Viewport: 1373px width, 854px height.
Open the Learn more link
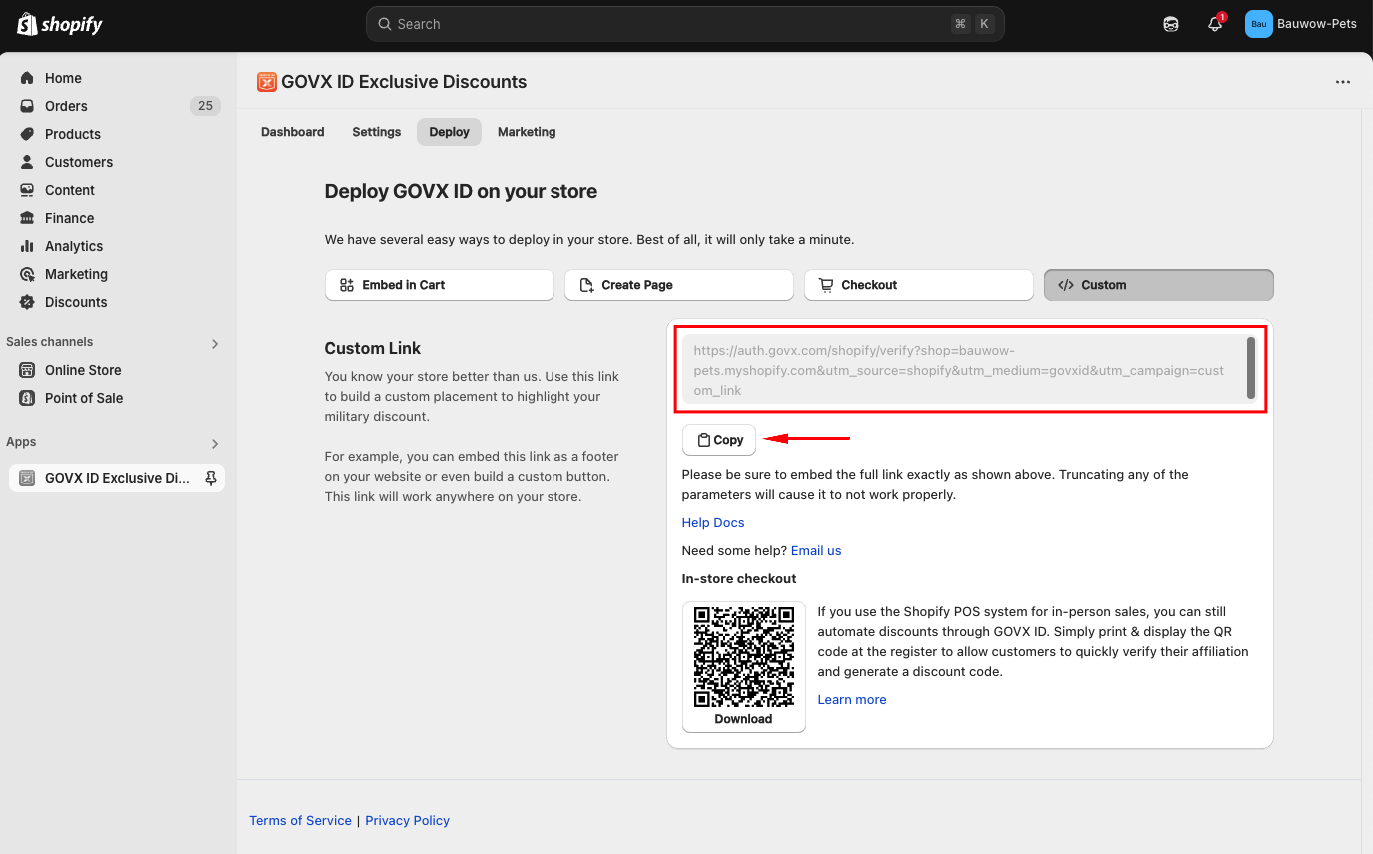pyautogui.click(x=852, y=699)
